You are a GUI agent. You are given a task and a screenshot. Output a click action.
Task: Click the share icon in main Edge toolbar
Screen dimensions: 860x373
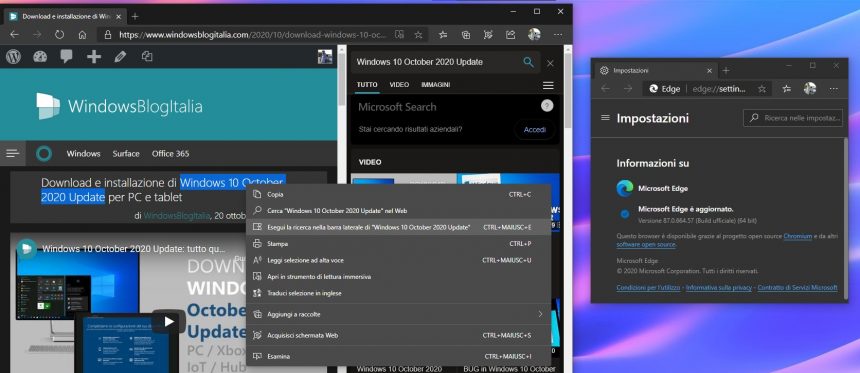tap(511, 35)
